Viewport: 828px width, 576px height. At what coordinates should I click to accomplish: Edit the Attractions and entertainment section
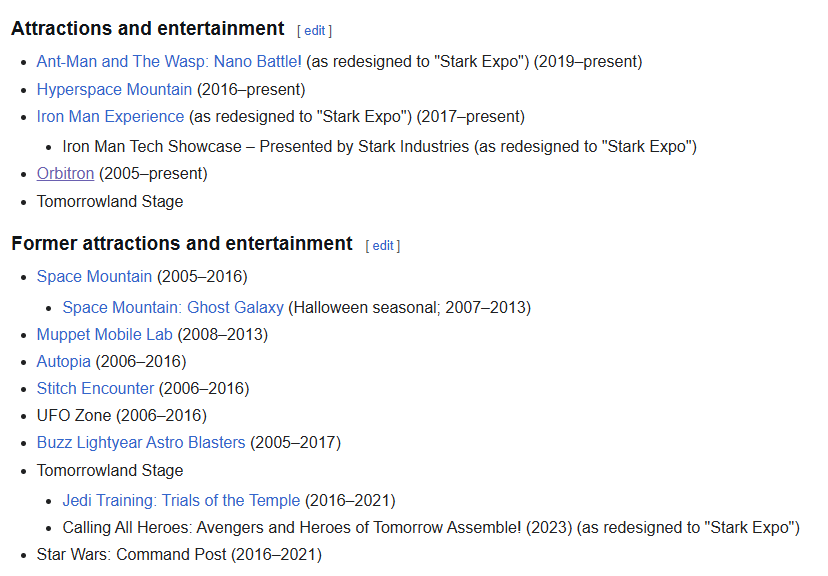coord(315,31)
